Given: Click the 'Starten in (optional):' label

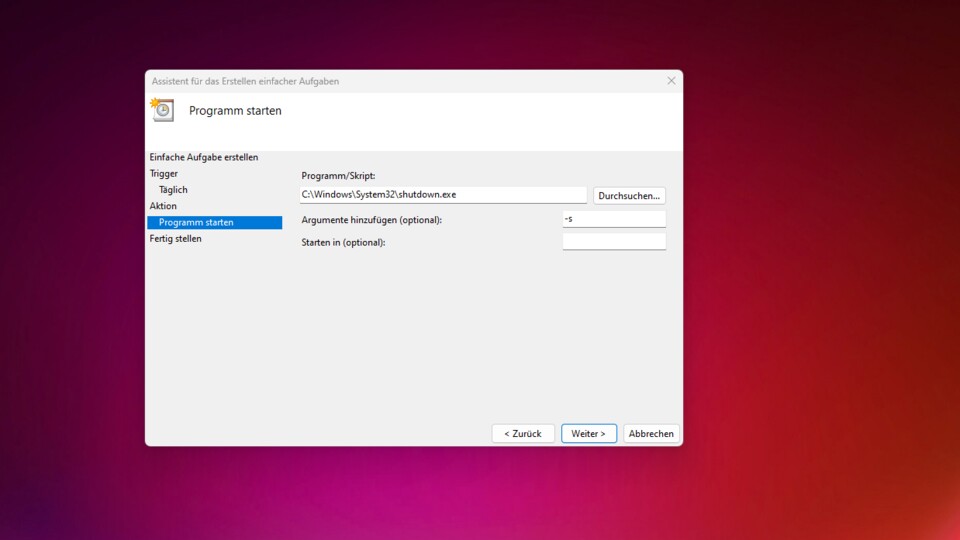Looking at the screenshot, I should pos(343,242).
